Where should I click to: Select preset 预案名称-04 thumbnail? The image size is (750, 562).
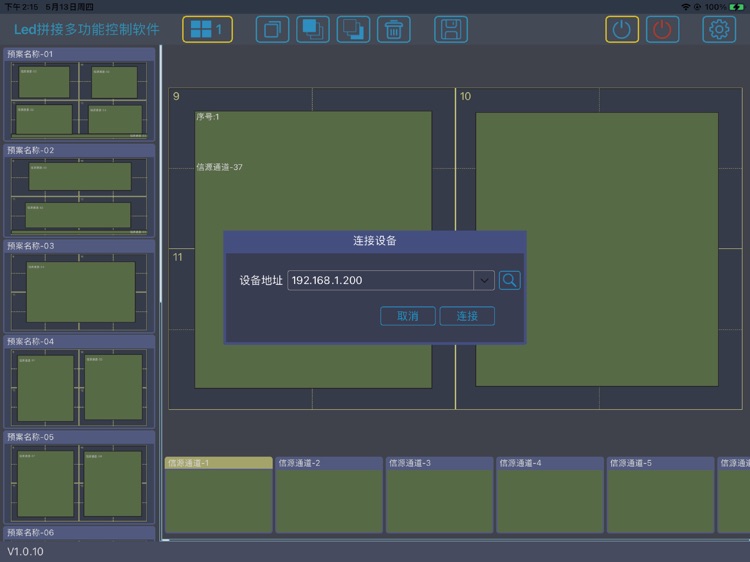[79, 382]
